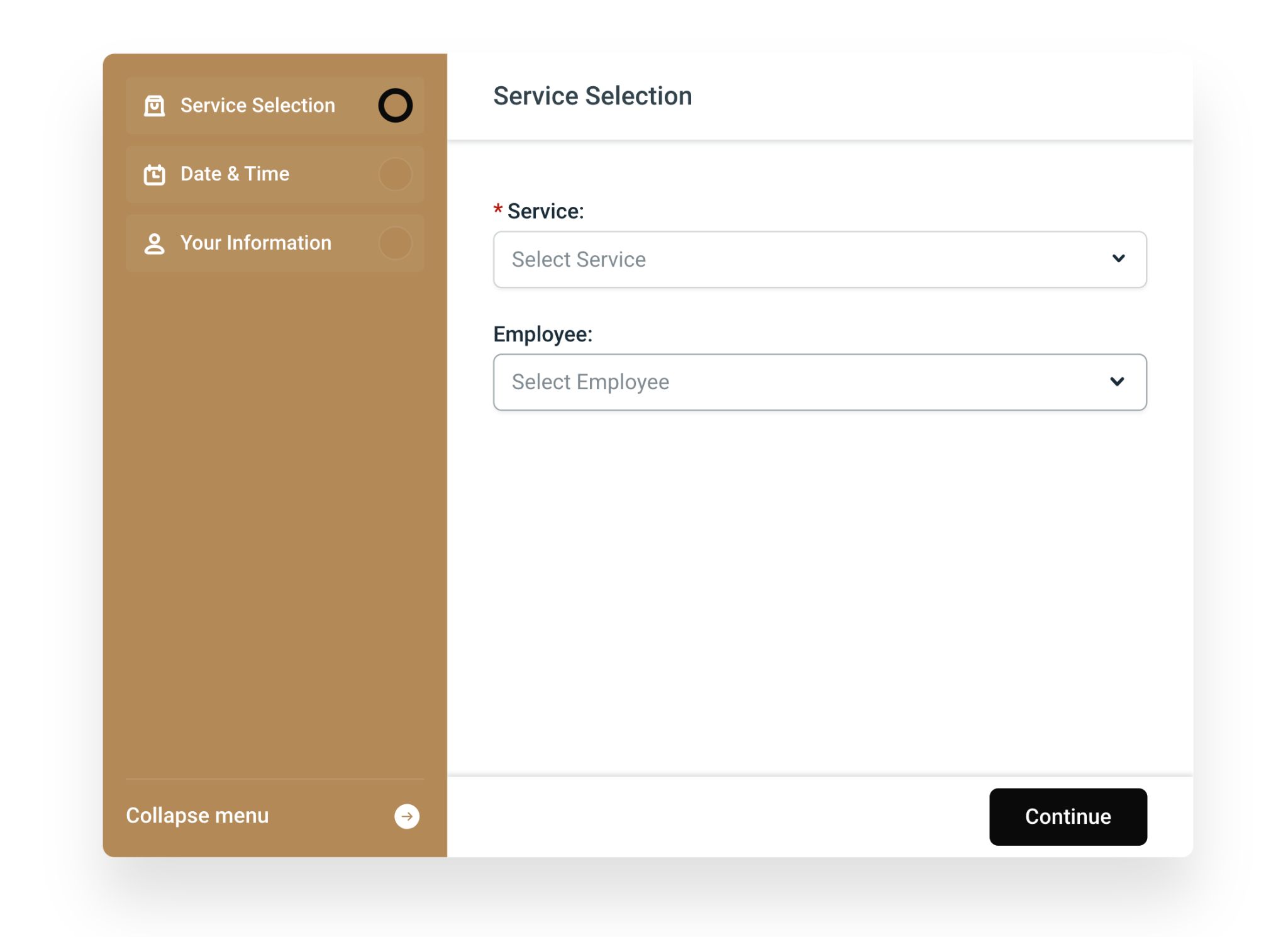Toggle the Service Selection step indicator

[x=395, y=105]
